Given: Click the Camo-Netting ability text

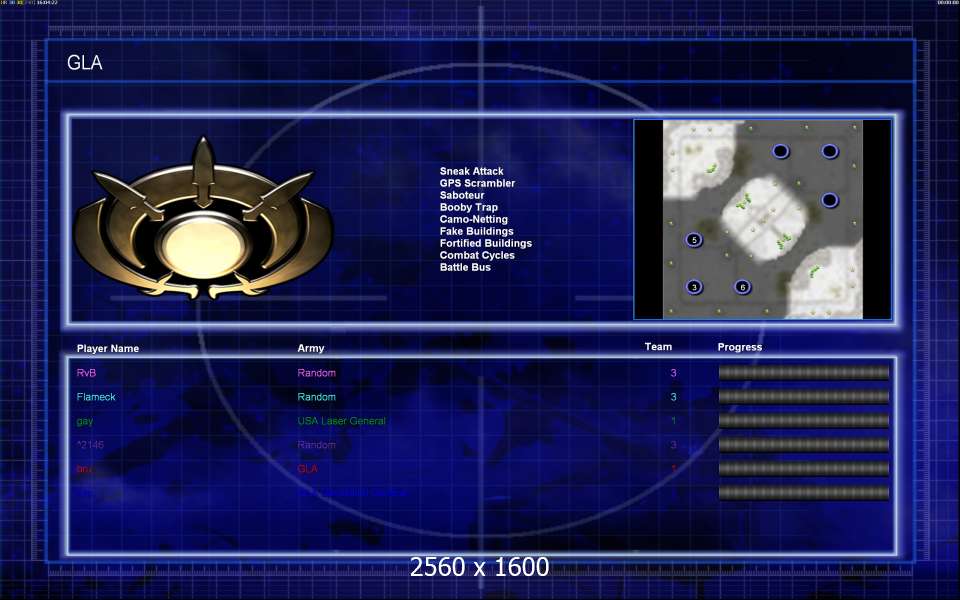Looking at the screenshot, I should pos(473,219).
